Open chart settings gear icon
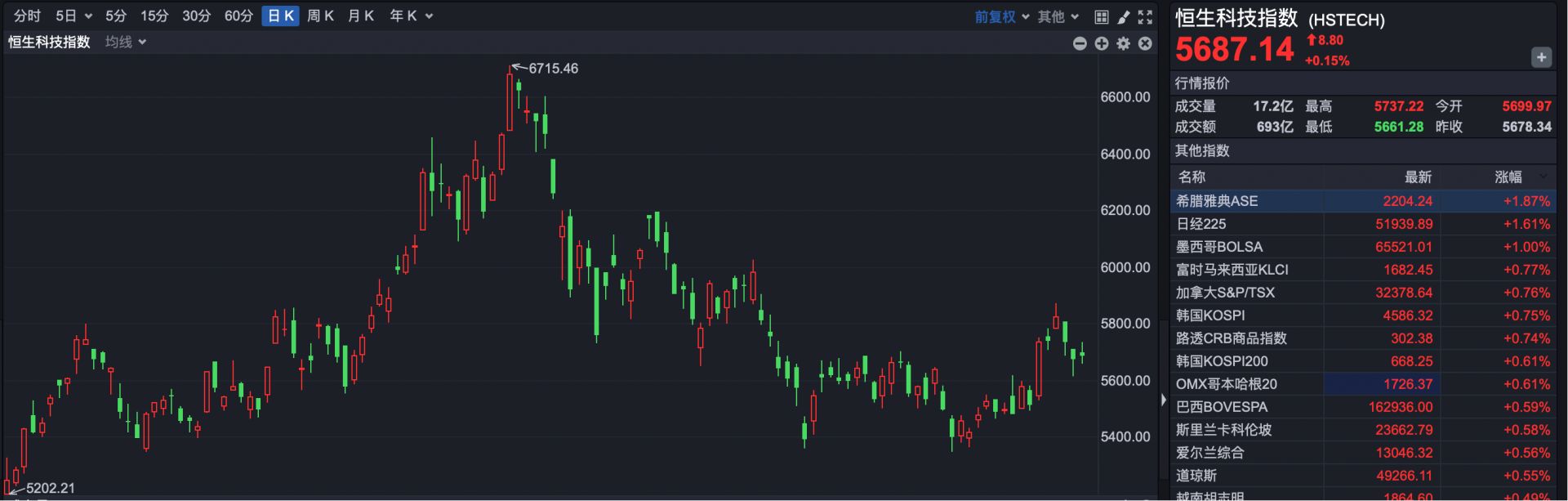This screenshot has height=501, width=1568. coord(1124,43)
